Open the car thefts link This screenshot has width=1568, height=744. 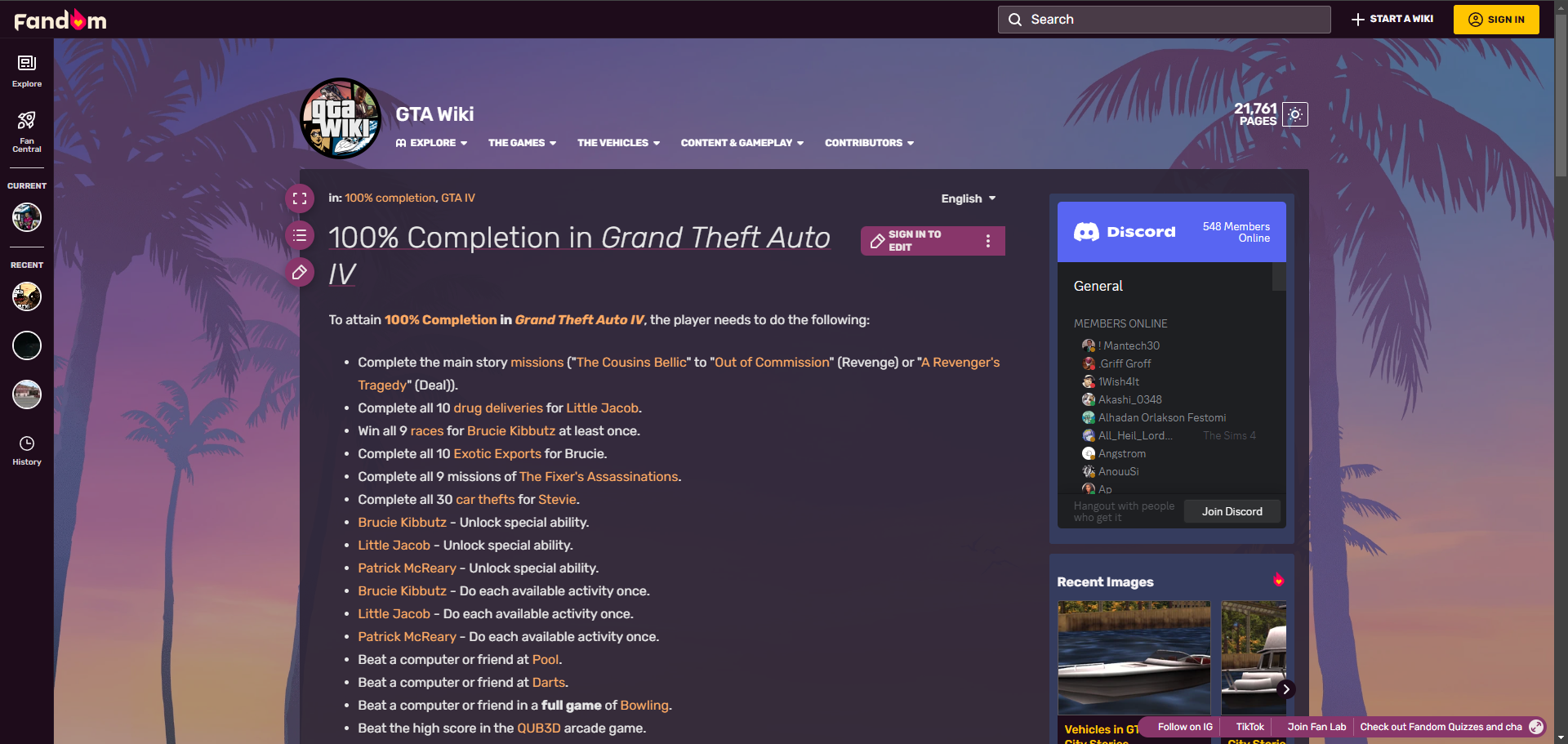coord(485,499)
